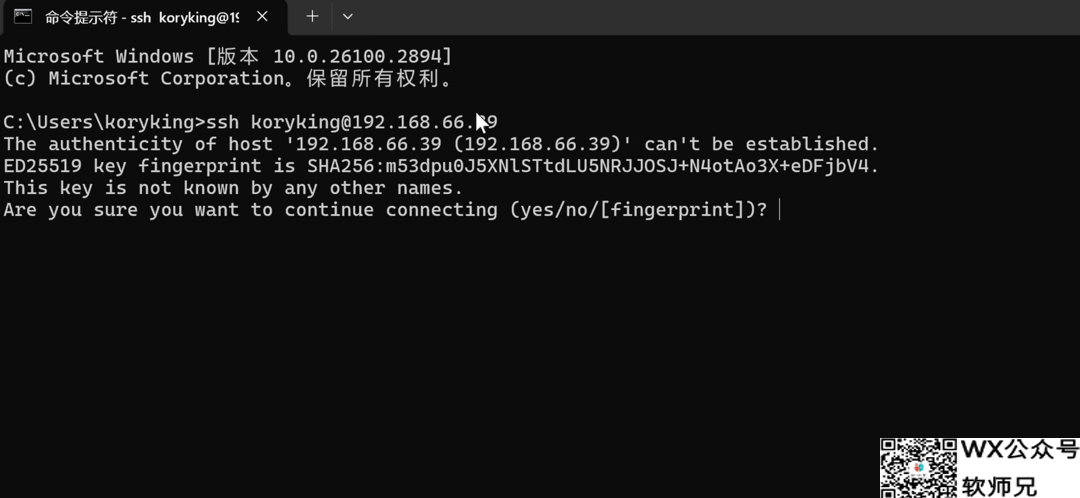Select the 命令提示符 - ssh tab title
This screenshot has height=498, width=1080.
[140, 17]
